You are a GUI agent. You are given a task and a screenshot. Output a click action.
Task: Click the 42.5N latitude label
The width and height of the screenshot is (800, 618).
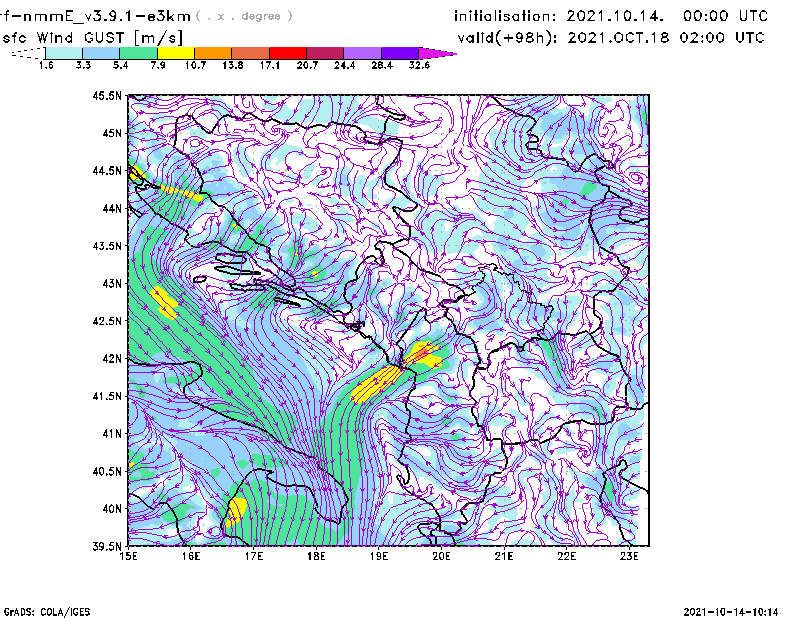click(107, 321)
